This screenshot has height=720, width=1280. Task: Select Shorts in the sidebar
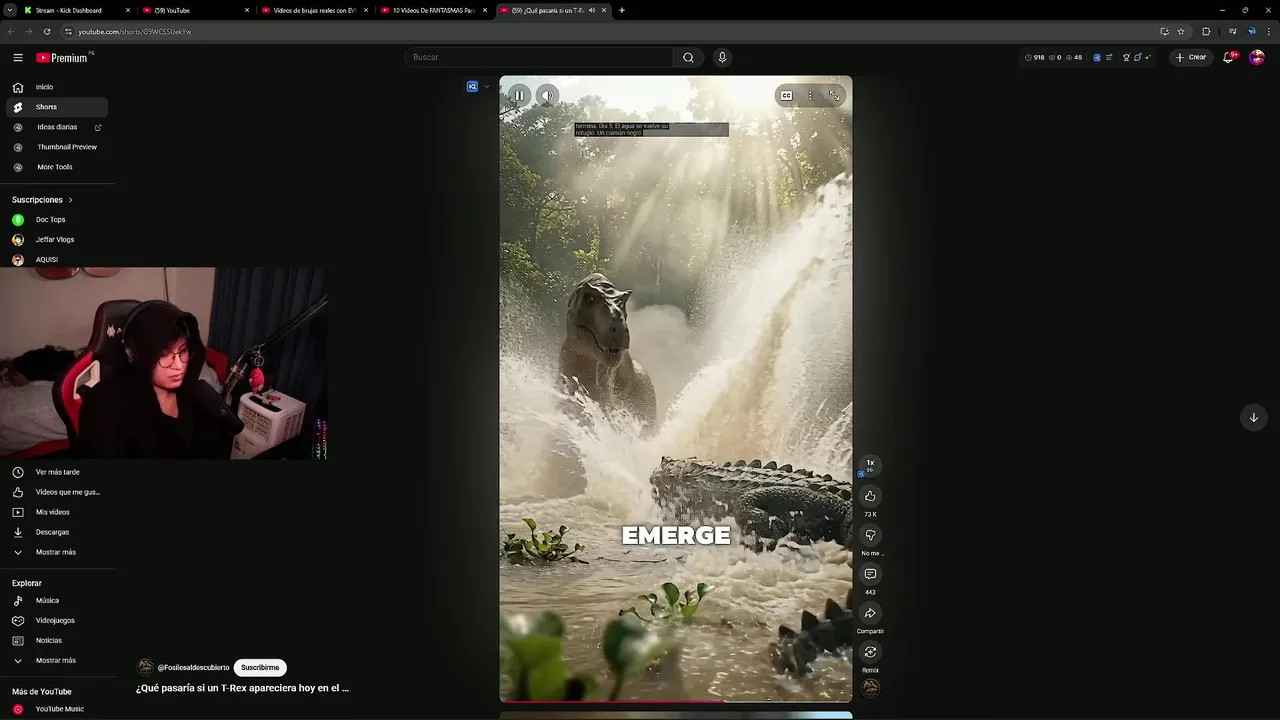[57, 107]
